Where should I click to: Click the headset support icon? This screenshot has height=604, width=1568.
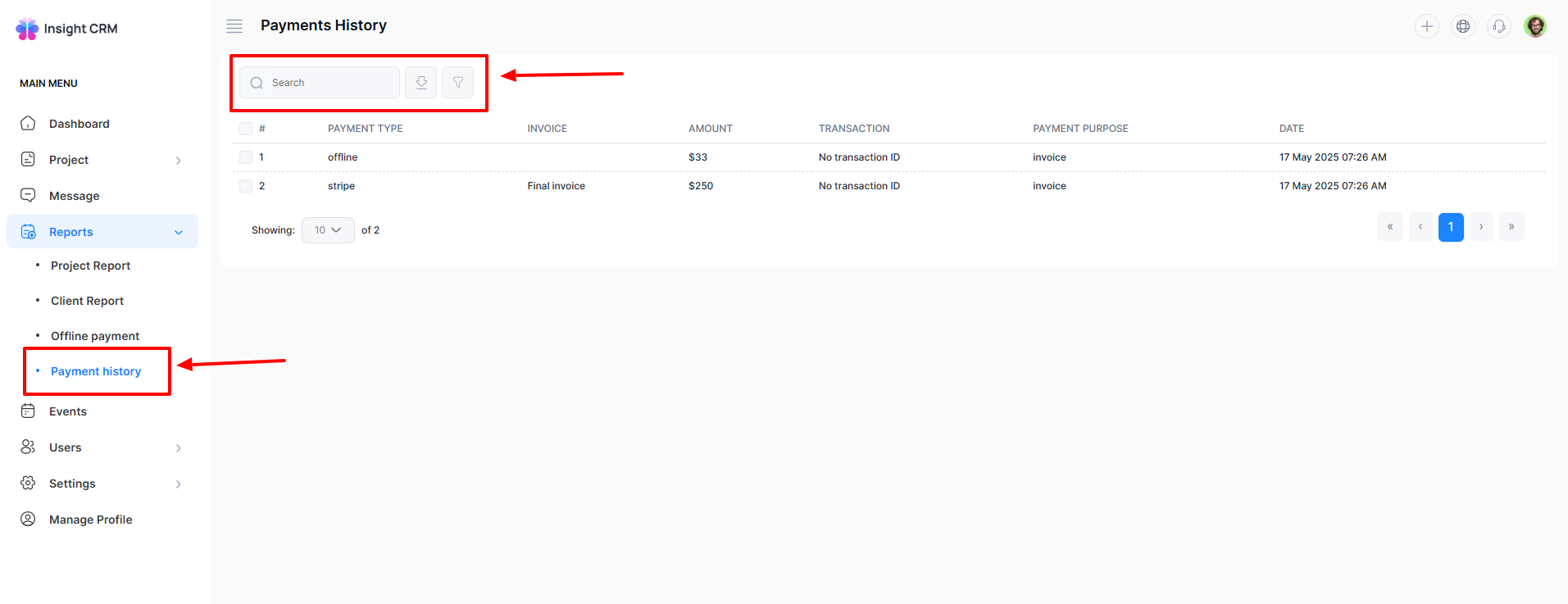click(x=1498, y=26)
